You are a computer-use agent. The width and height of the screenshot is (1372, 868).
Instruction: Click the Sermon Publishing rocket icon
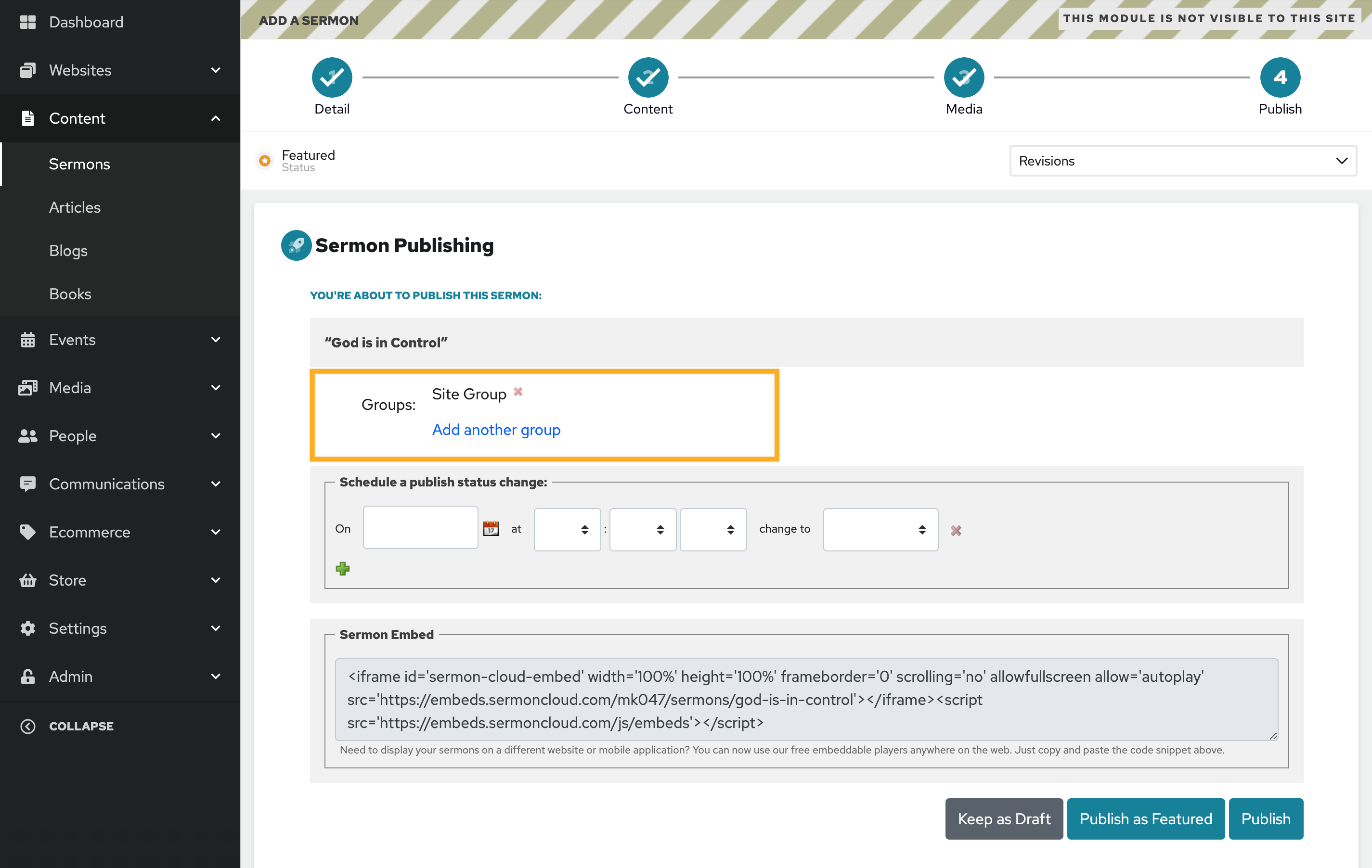296,245
